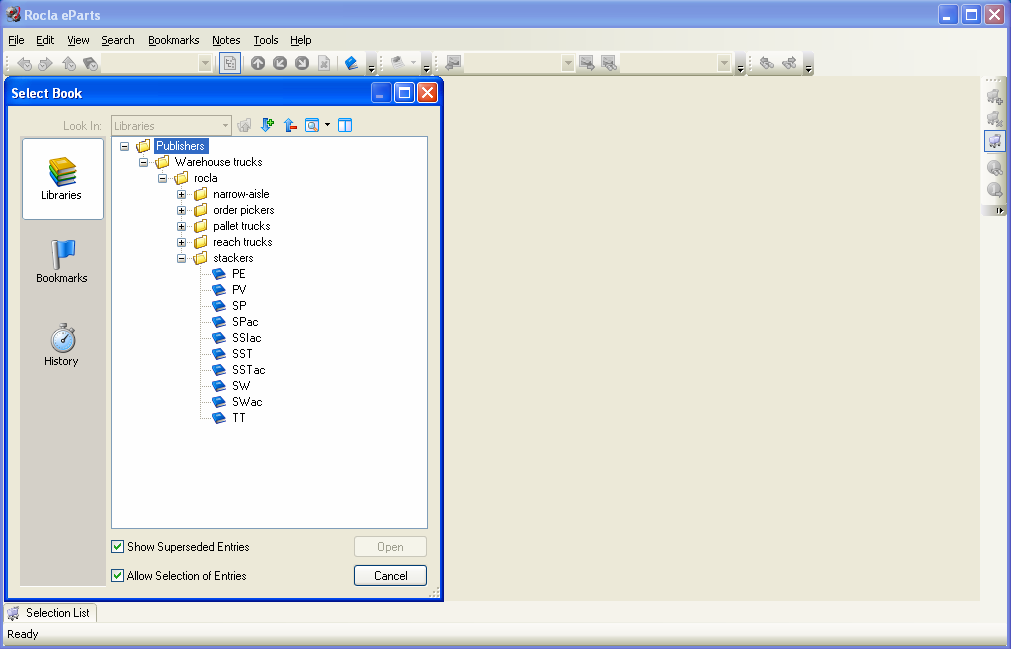Open the History stopwatch panel
Screen dimensions: 1011x649
tap(63, 338)
